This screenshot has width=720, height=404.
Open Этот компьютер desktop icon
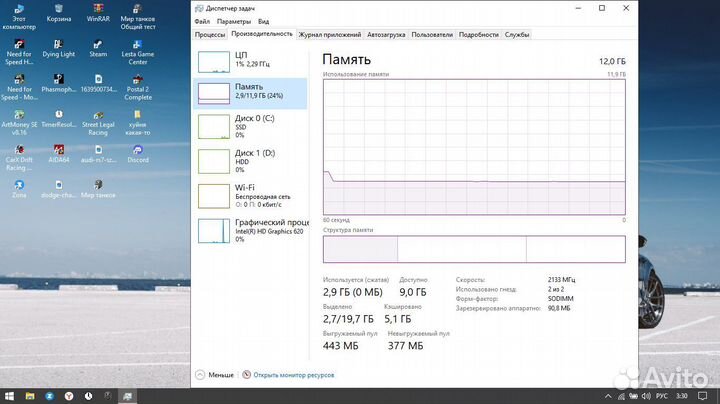coord(19,17)
